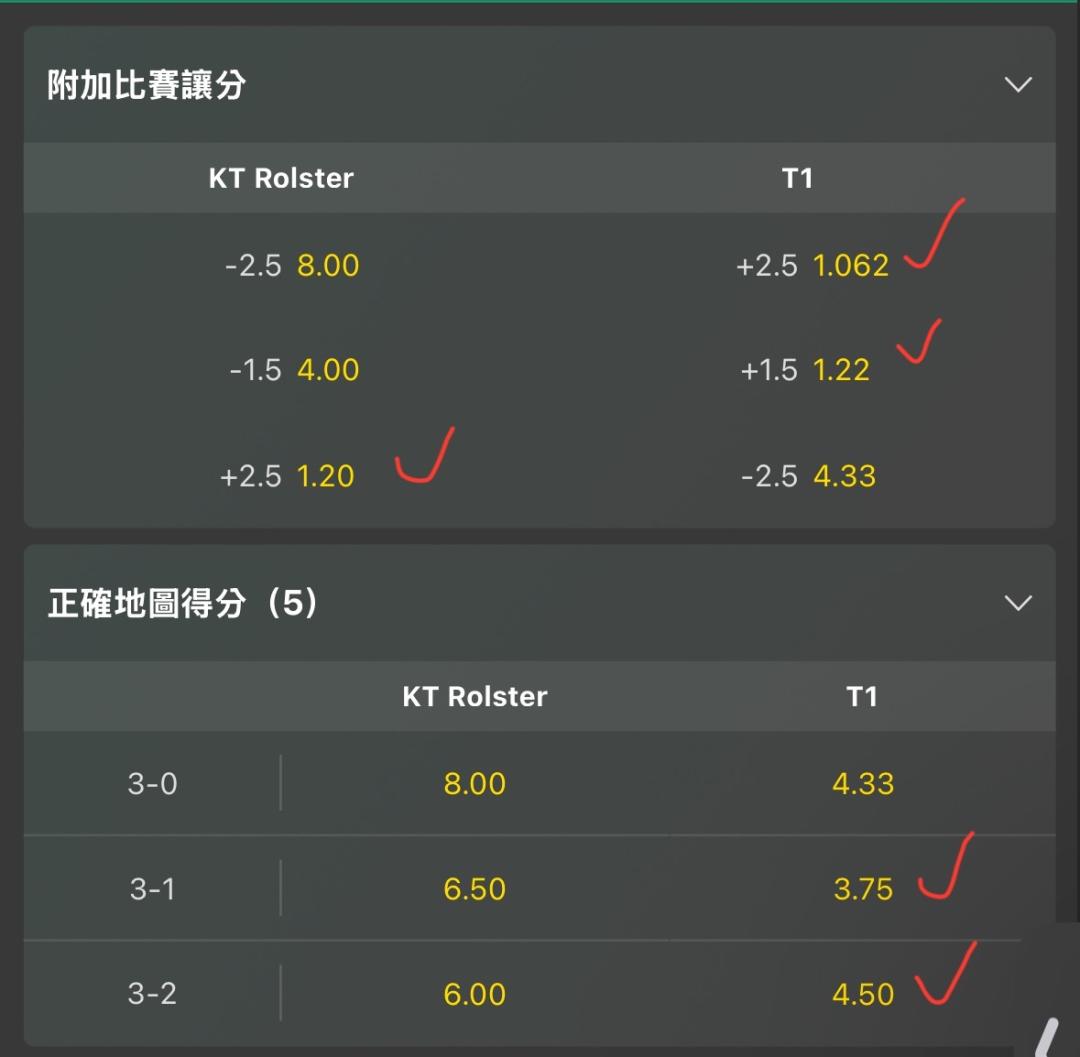
Task: Pick KT Rolster -1.5 at 4.00
Action: (x=293, y=370)
